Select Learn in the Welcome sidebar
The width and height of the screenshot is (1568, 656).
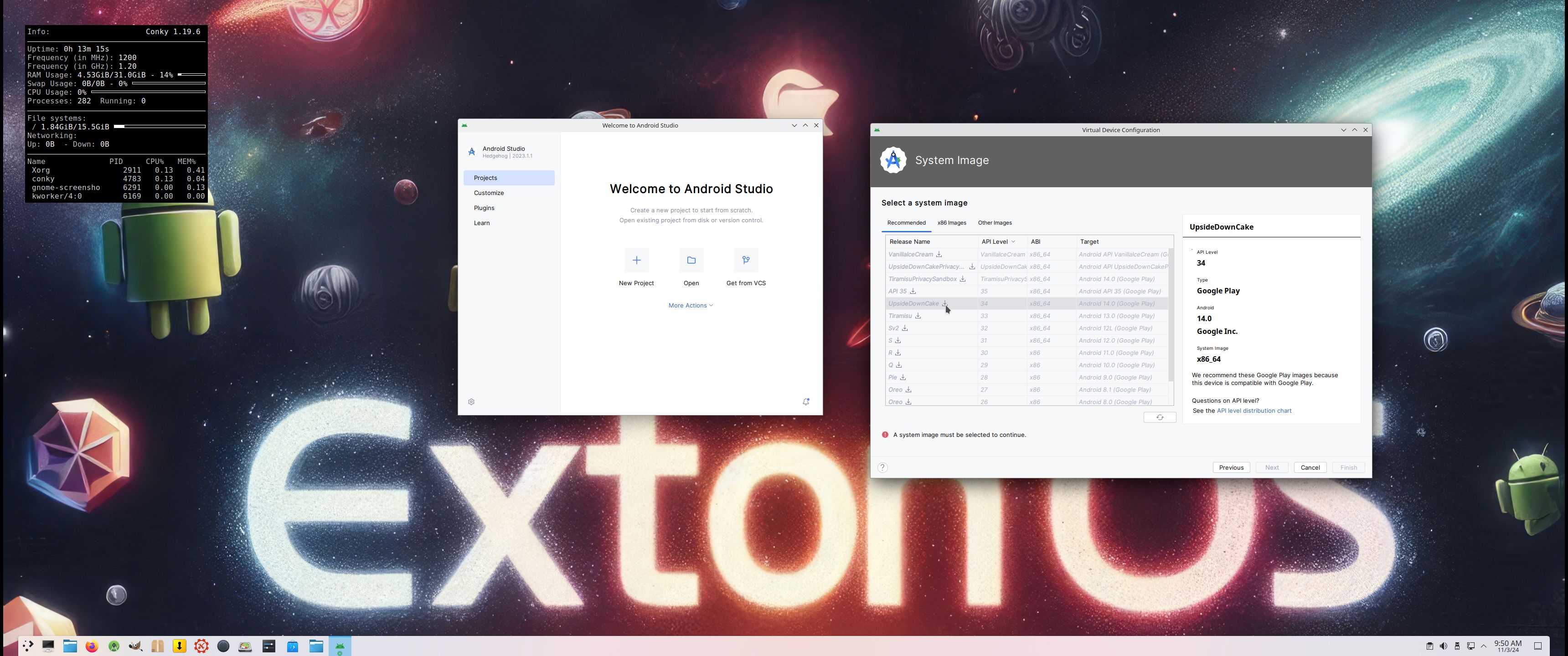[509, 223]
